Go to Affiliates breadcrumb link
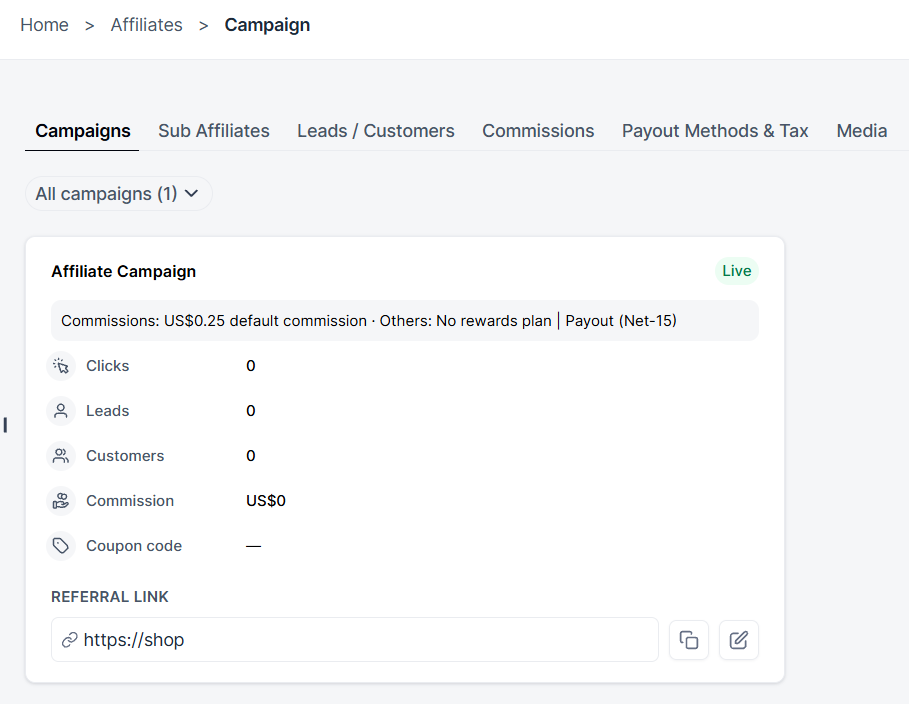Image resolution: width=909 pixels, height=704 pixels. coord(147,25)
